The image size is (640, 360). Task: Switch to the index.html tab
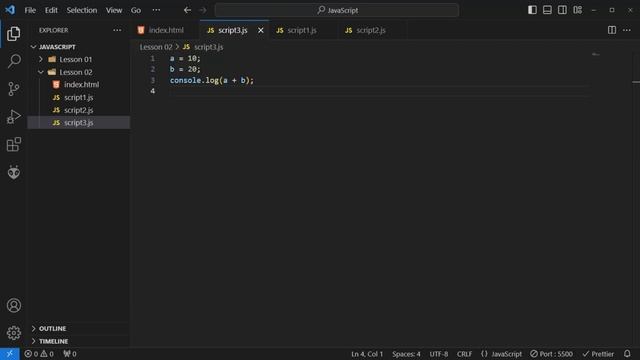[x=165, y=30]
